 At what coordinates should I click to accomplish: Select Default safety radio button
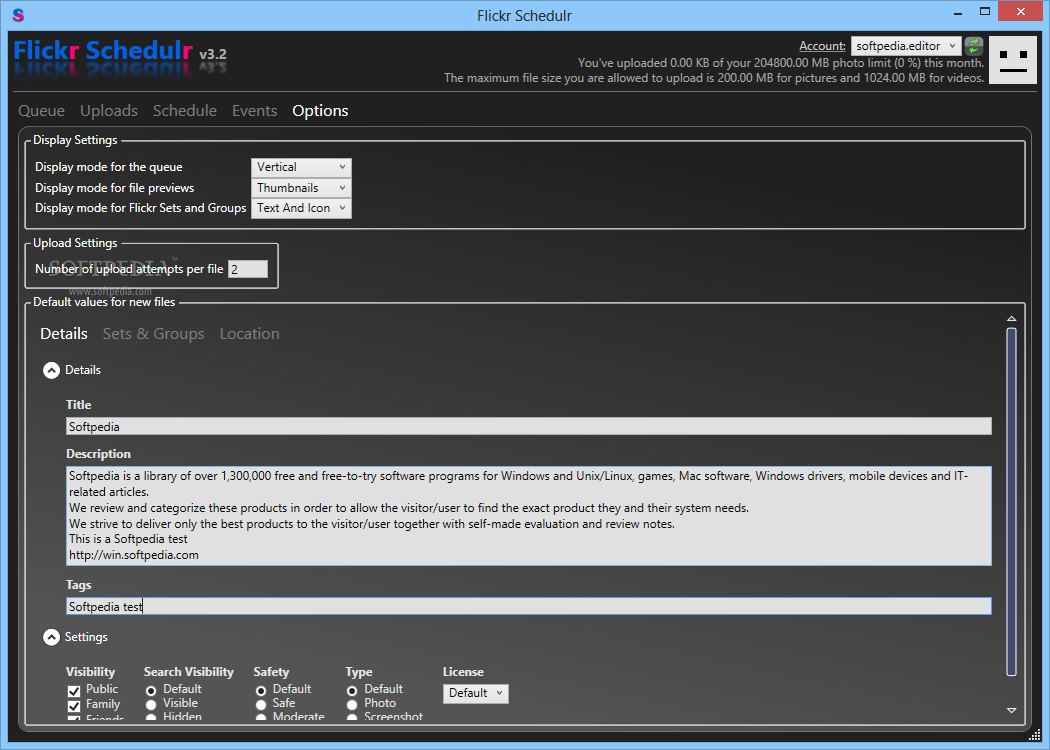(261, 691)
